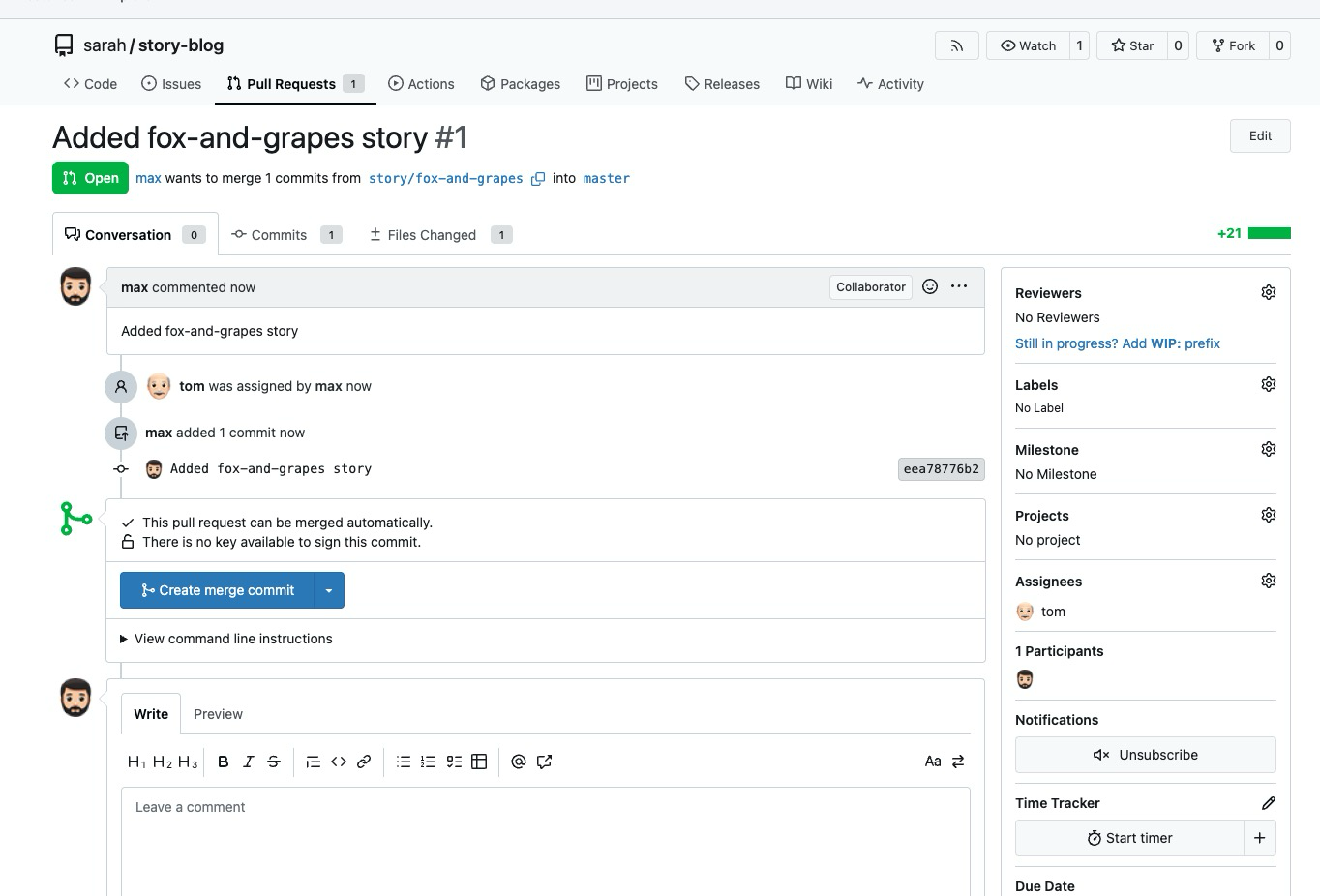Toggle the monospace font Aa option
The height and width of the screenshot is (896, 1320).
933,762
